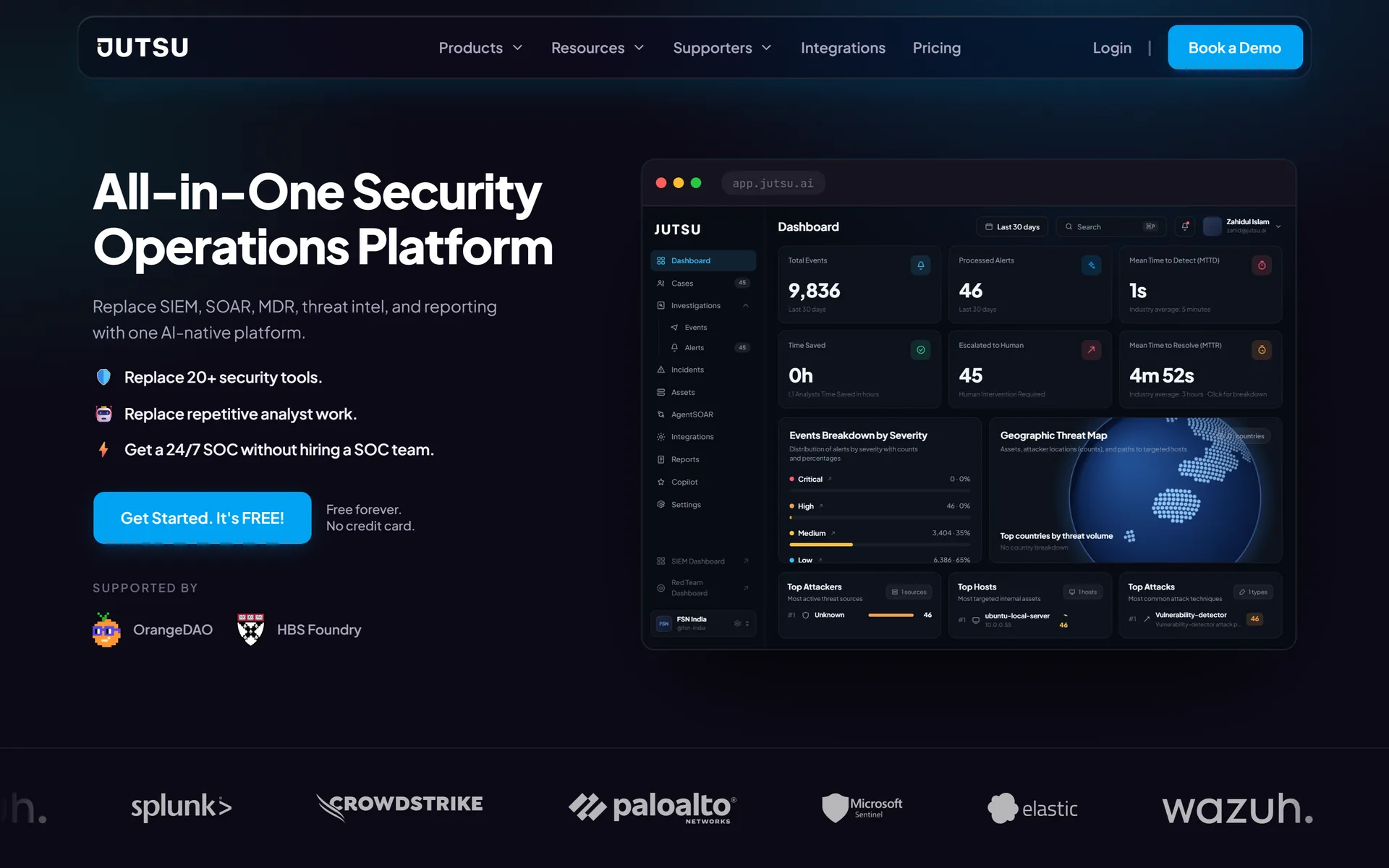Viewport: 1389px width, 868px height.
Task: Click the Medium severity progress bar
Action: 879,545
